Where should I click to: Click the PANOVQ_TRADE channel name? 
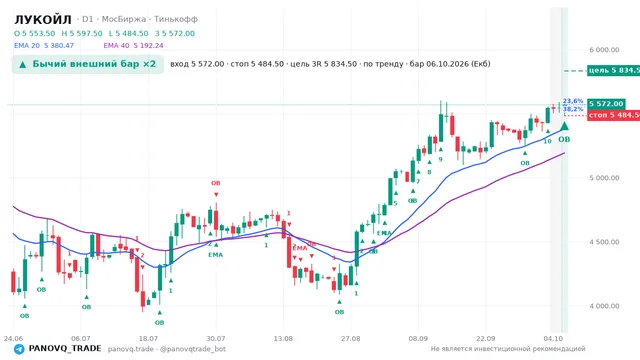[65, 349]
